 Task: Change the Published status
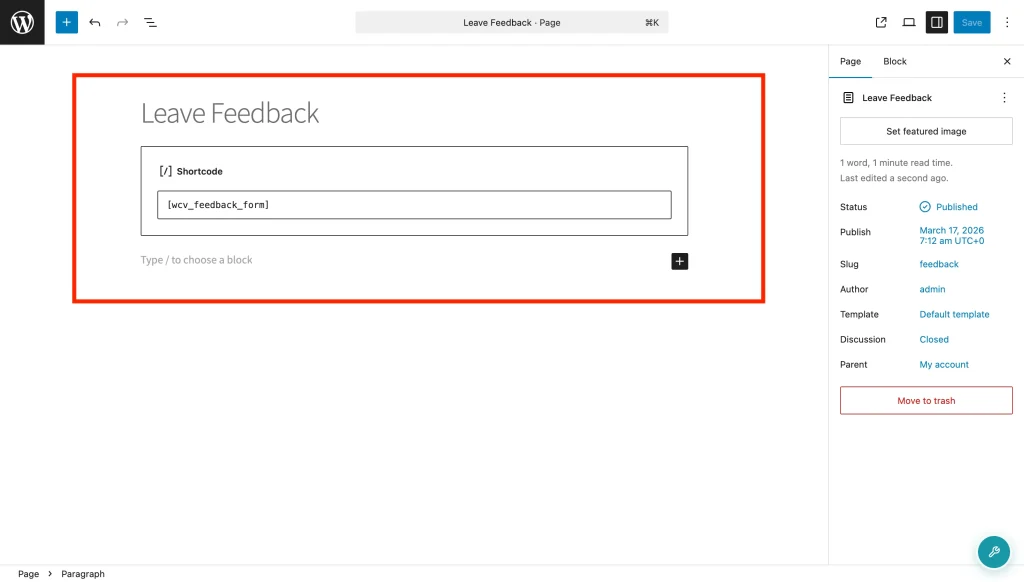coord(957,207)
